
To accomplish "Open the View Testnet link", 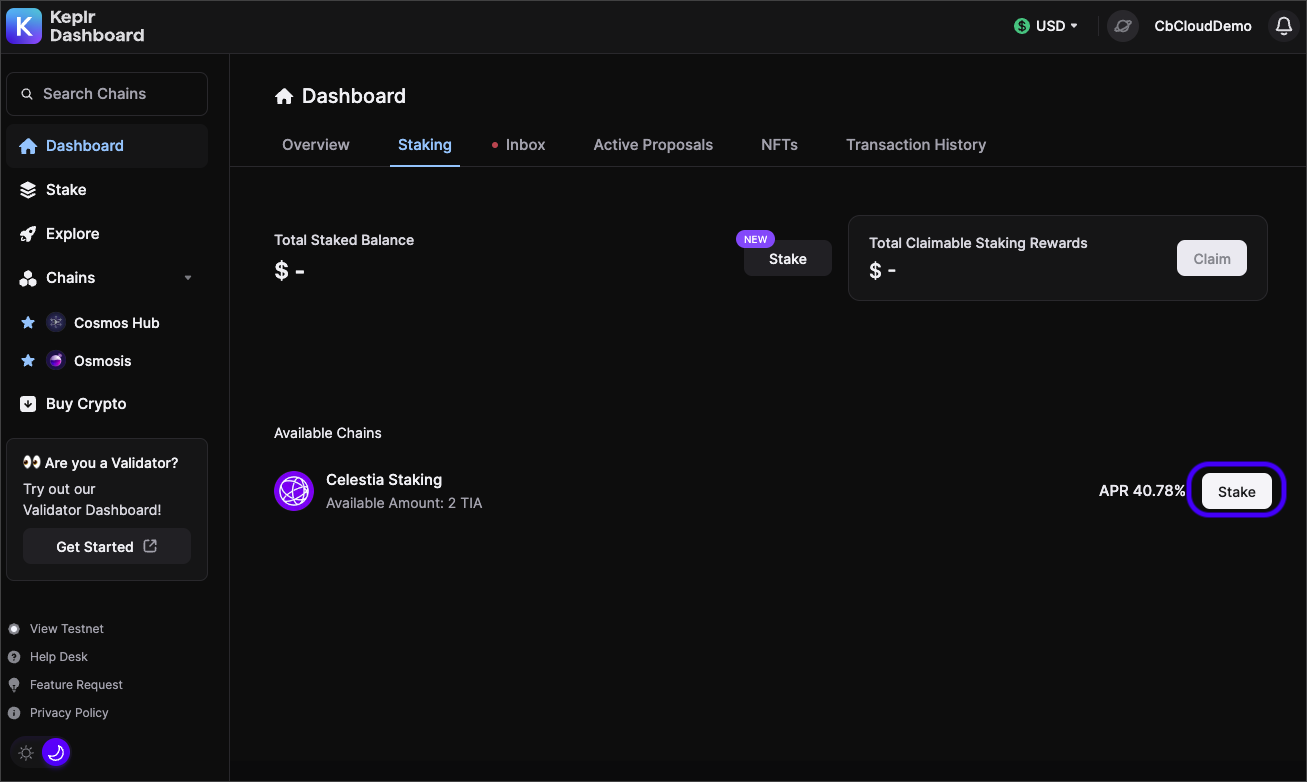I will [67, 629].
